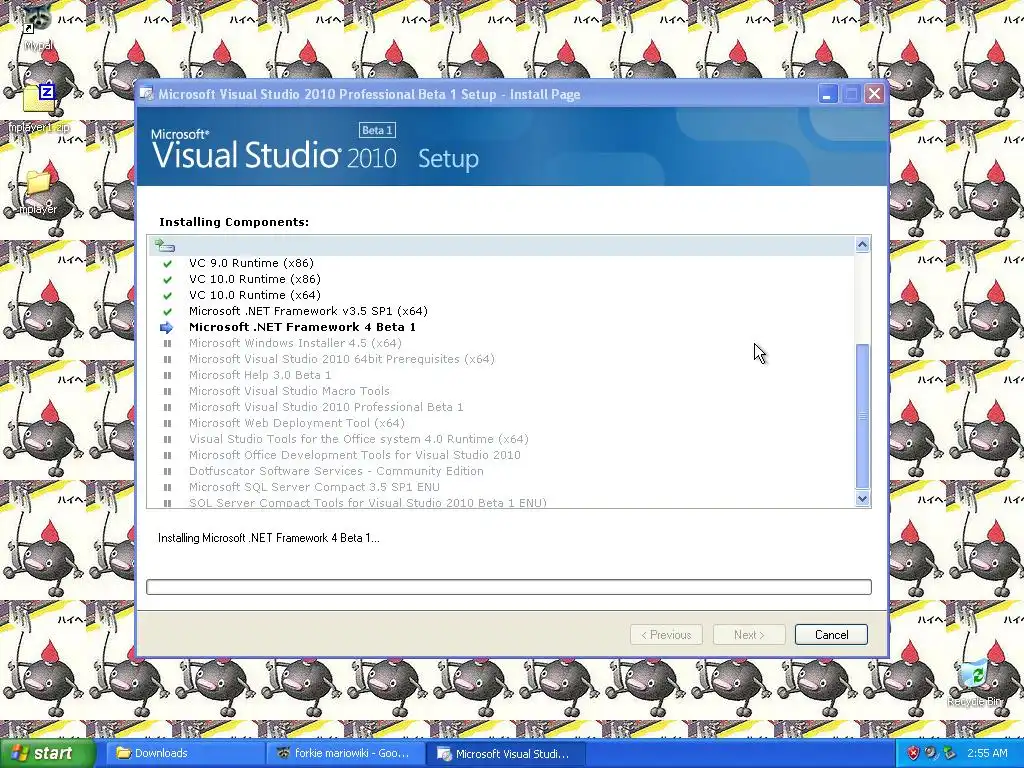Screen dimensions: 1024x768
Task: Select Microsoft Office Development Tools row text
Action: (355, 455)
